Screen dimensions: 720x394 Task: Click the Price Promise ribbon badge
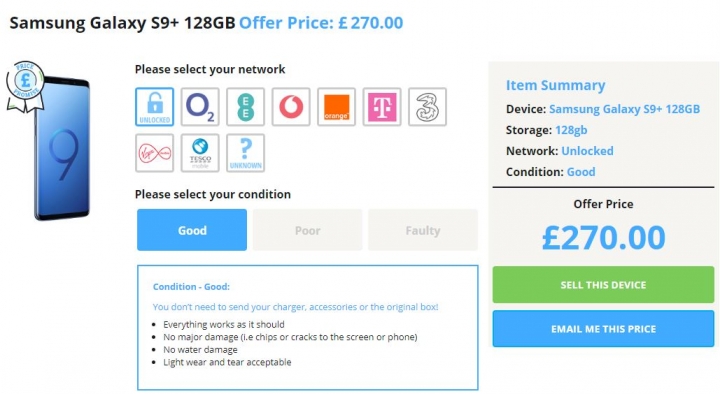click(x=25, y=86)
